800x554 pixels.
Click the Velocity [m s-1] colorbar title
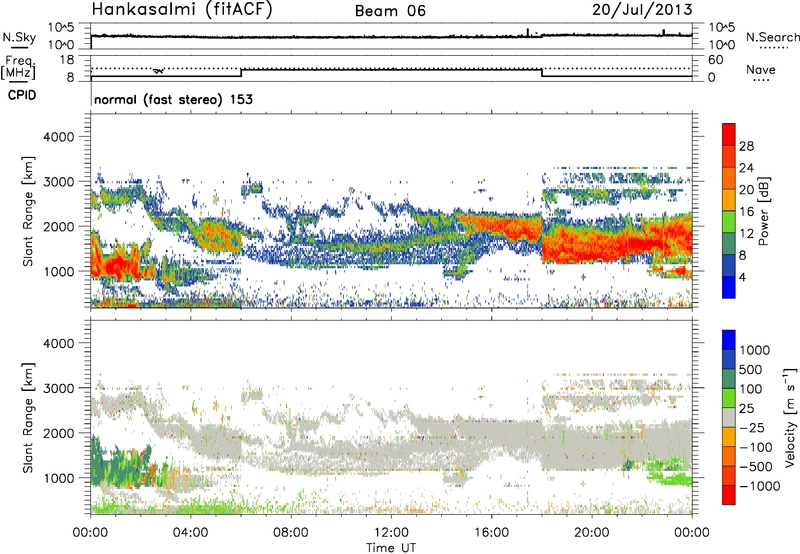pos(790,417)
